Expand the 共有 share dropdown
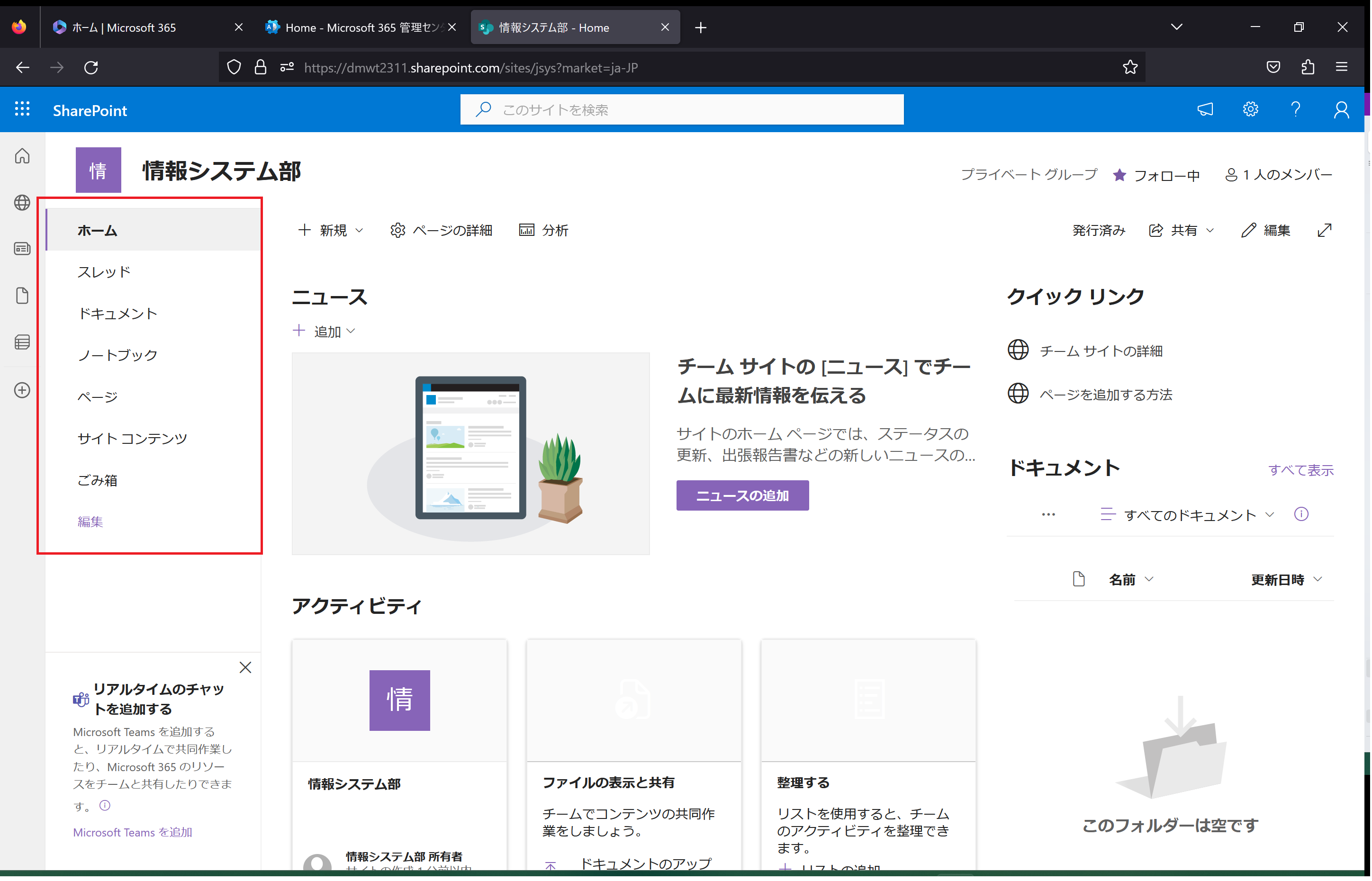The image size is (1372, 881). pyautogui.click(x=1181, y=230)
